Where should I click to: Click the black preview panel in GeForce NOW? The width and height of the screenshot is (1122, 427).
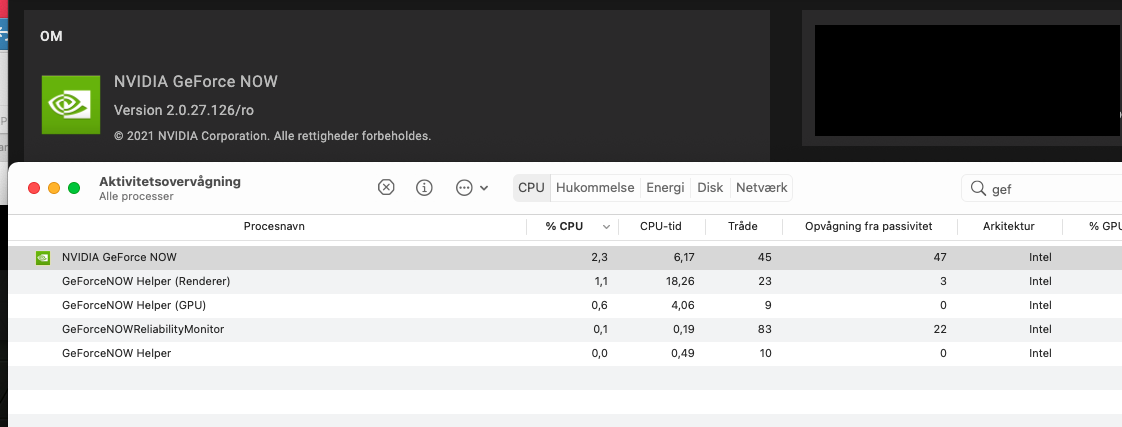click(x=967, y=80)
